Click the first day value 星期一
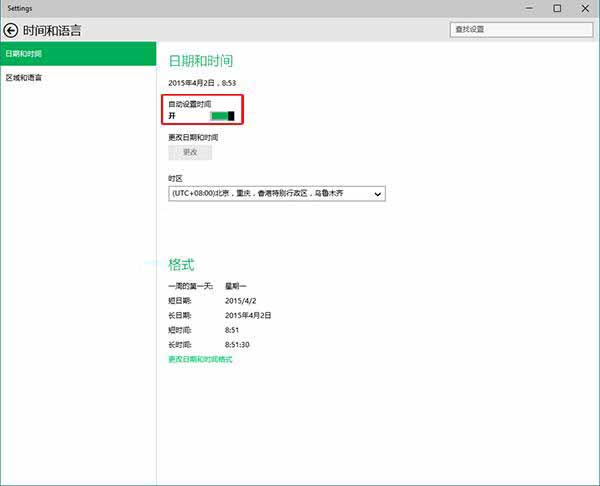The image size is (600, 486). tap(236, 286)
